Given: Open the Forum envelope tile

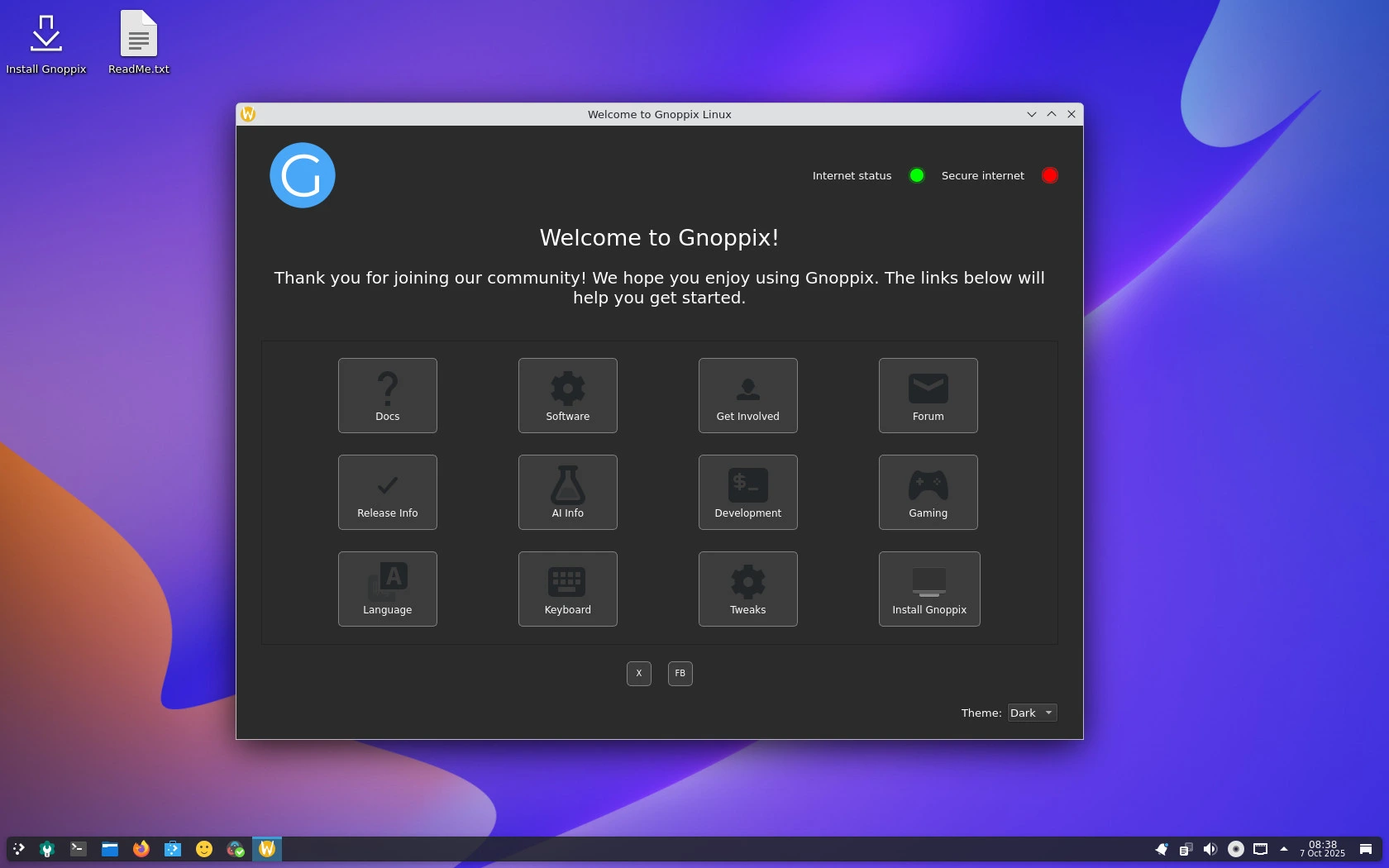Looking at the screenshot, I should [928, 395].
